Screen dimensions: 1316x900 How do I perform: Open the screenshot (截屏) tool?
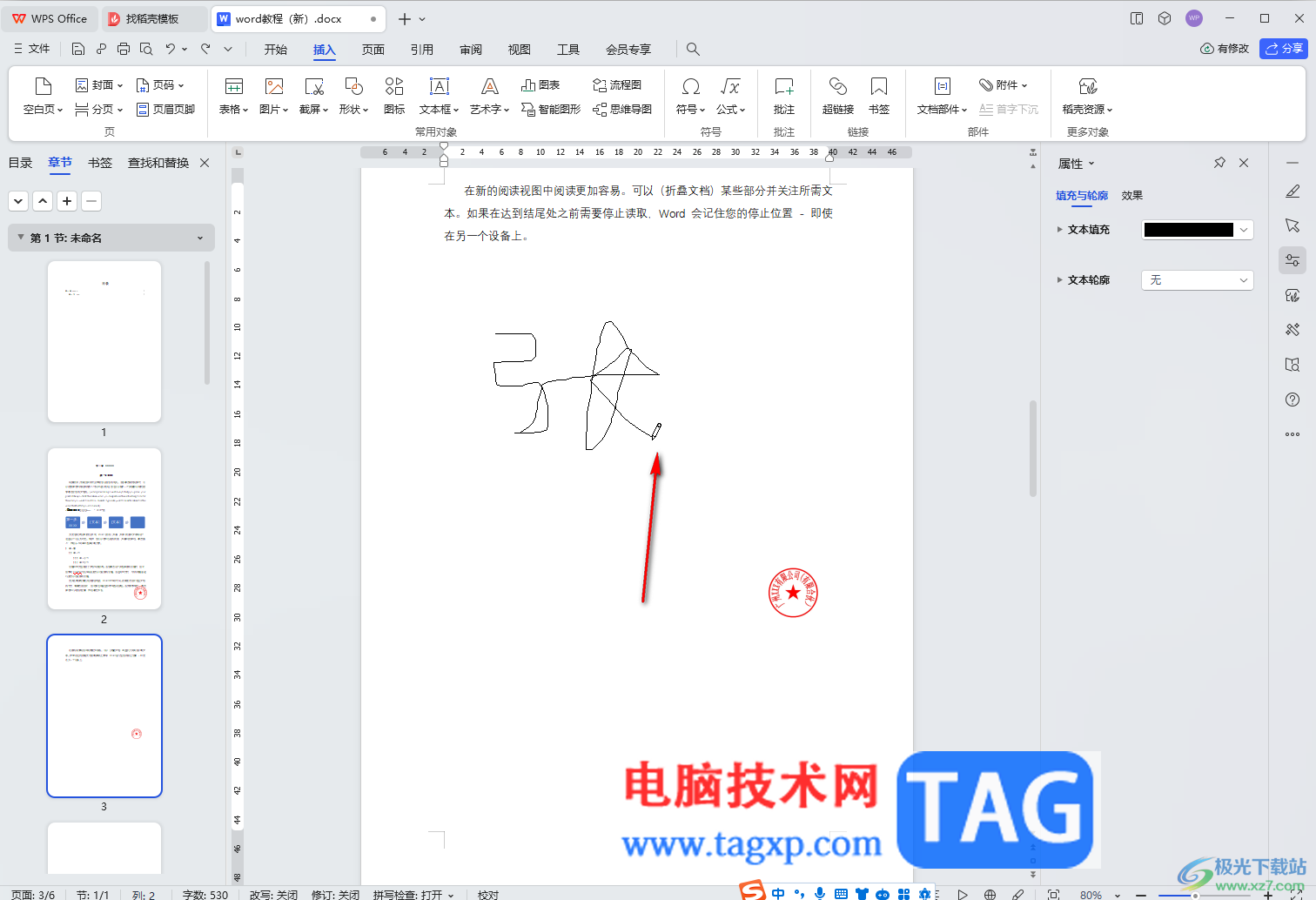click(x=313, y=96)
